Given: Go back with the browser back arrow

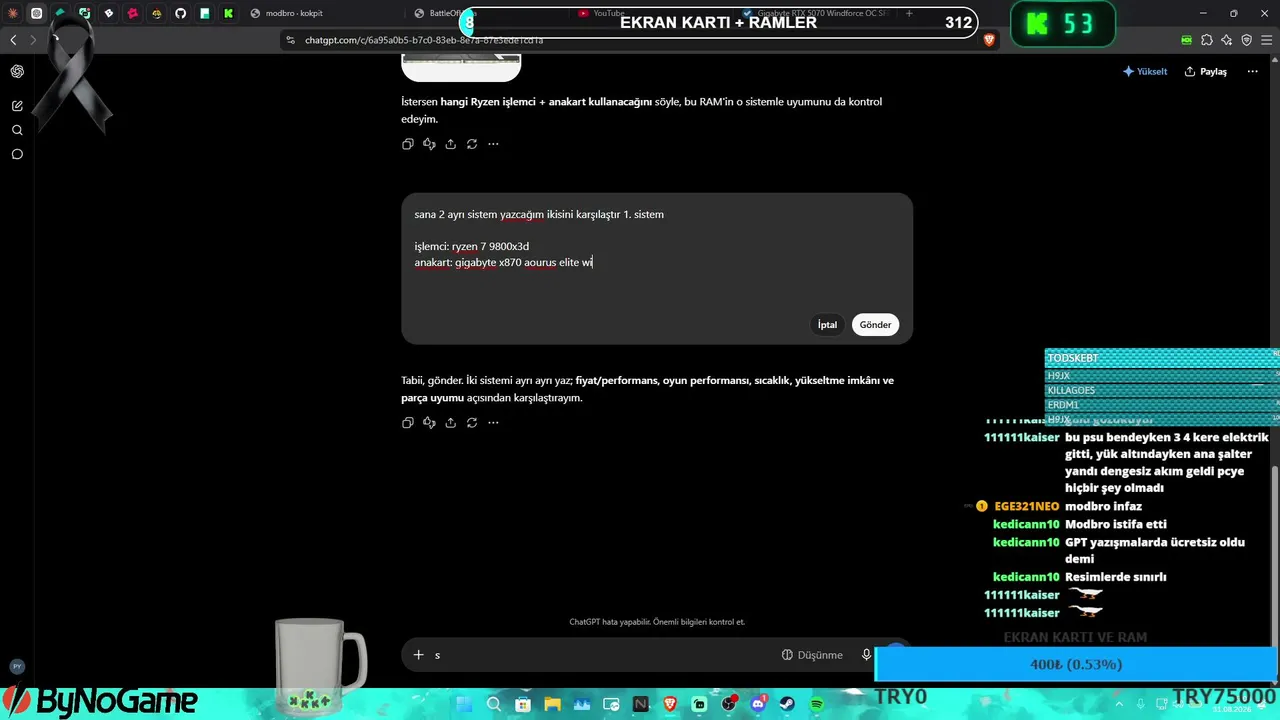Looking at the screenshot, I should [13, 40].
